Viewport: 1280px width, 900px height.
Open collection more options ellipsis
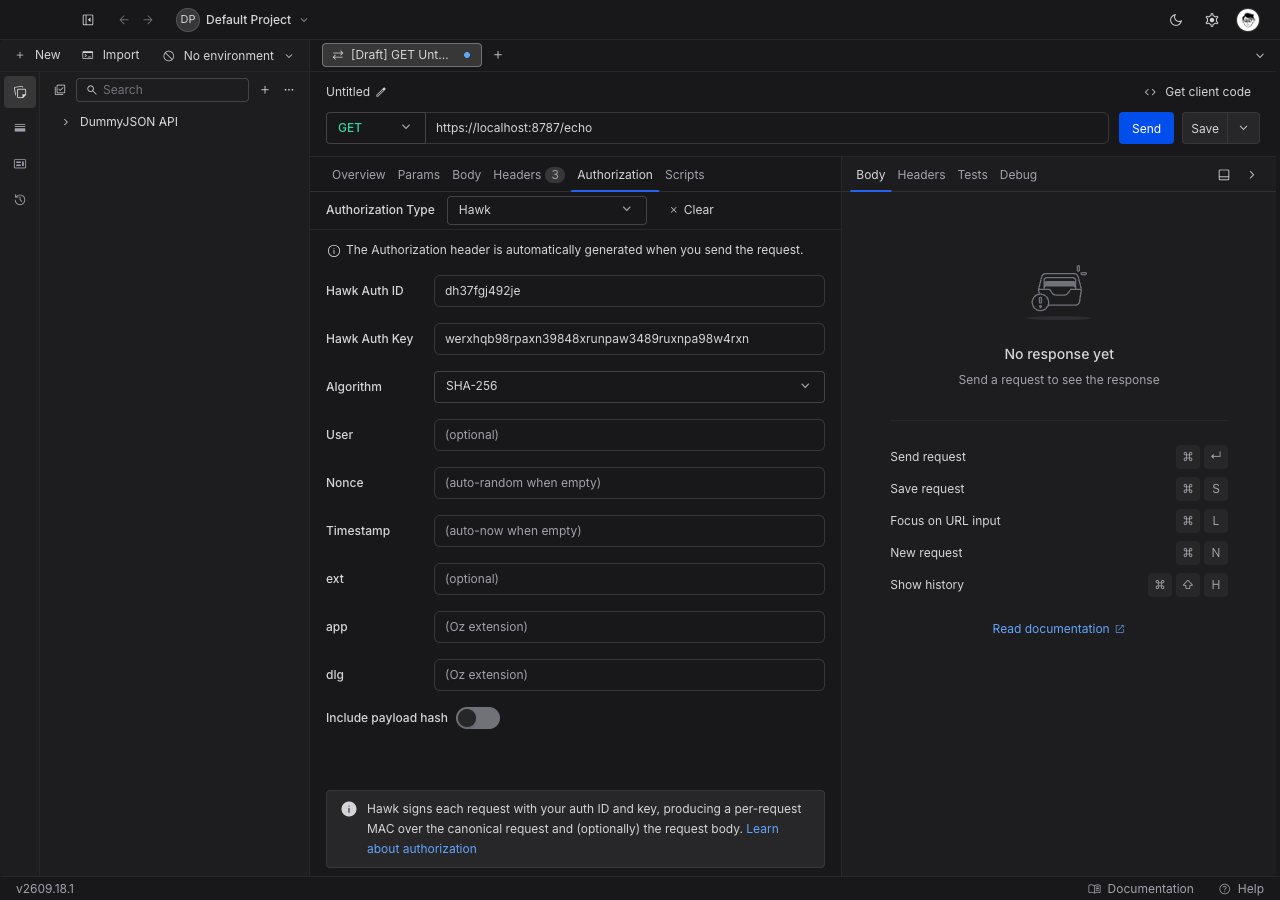click(289, 90)
